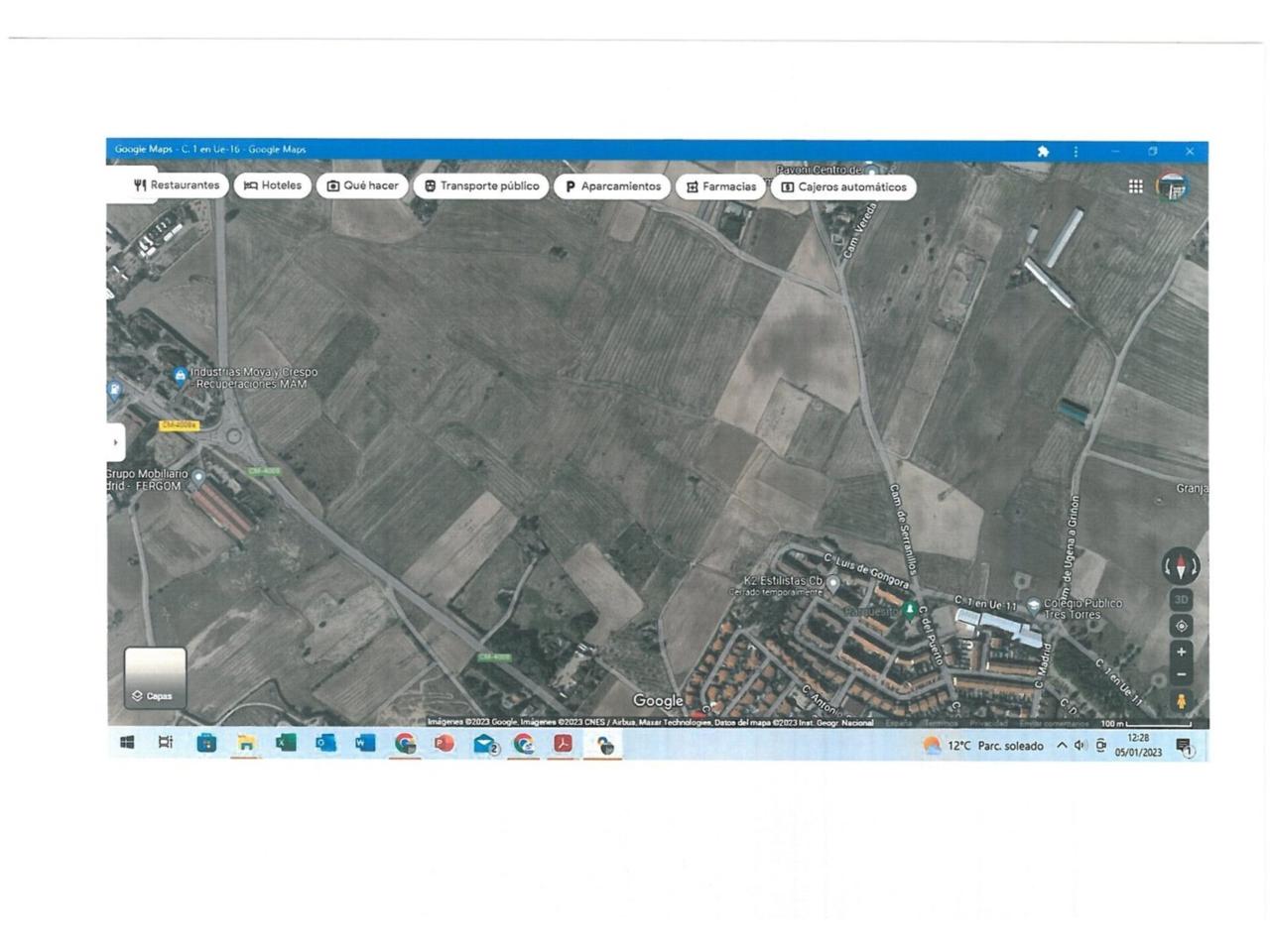Open Excel from the taskbar
1270x952 pixels.
coord(286,743)
